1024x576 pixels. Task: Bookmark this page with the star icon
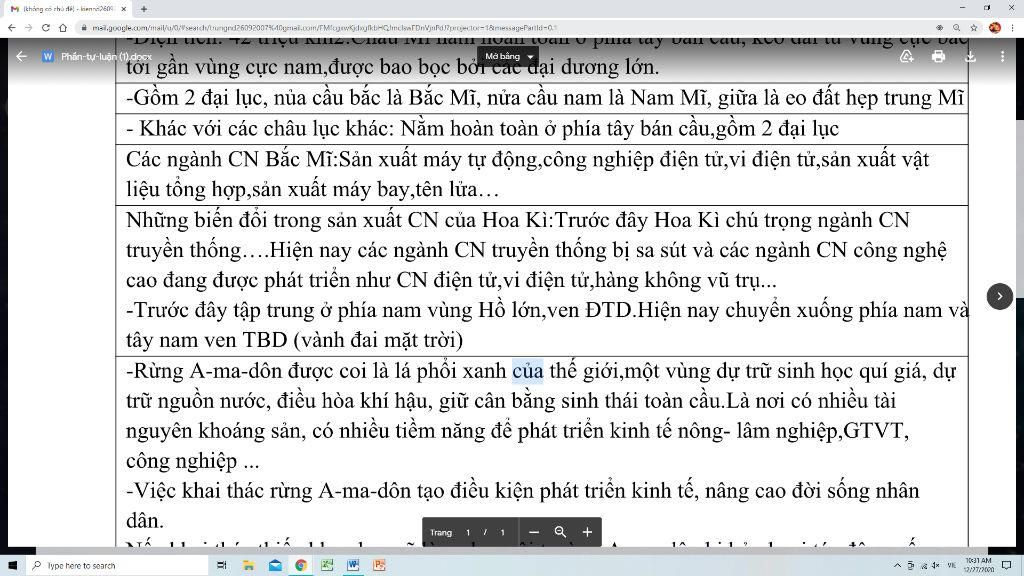tap(974, 27)
